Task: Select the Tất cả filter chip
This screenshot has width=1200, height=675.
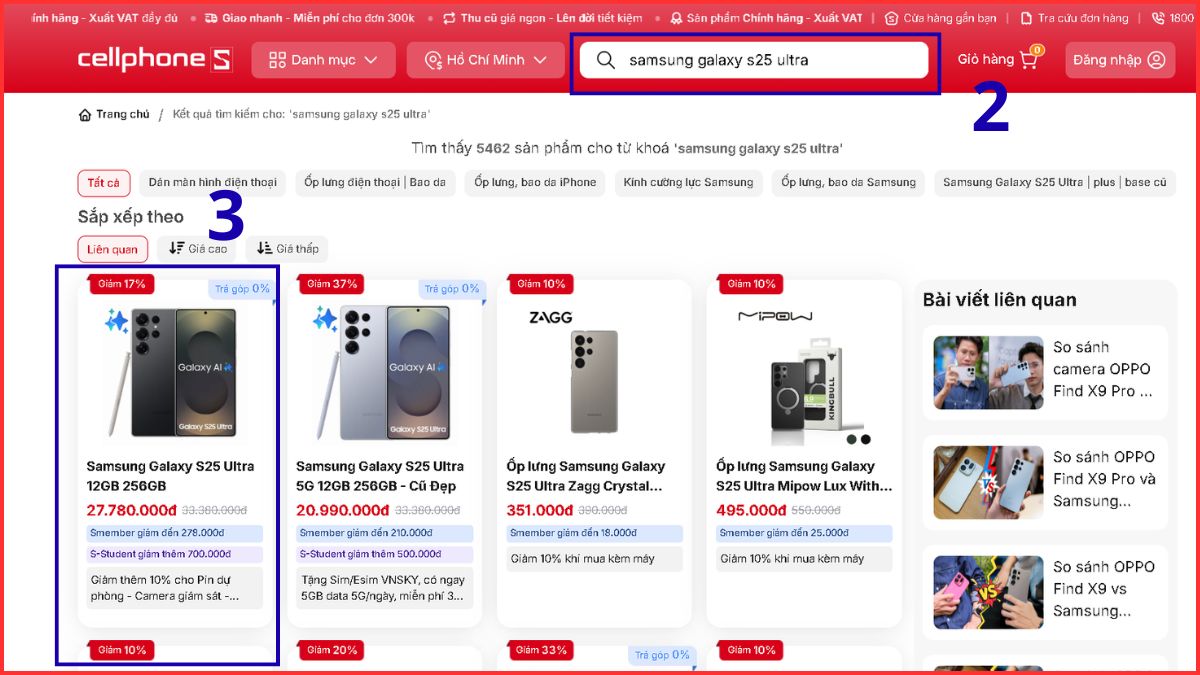Action: click(103, 182)
